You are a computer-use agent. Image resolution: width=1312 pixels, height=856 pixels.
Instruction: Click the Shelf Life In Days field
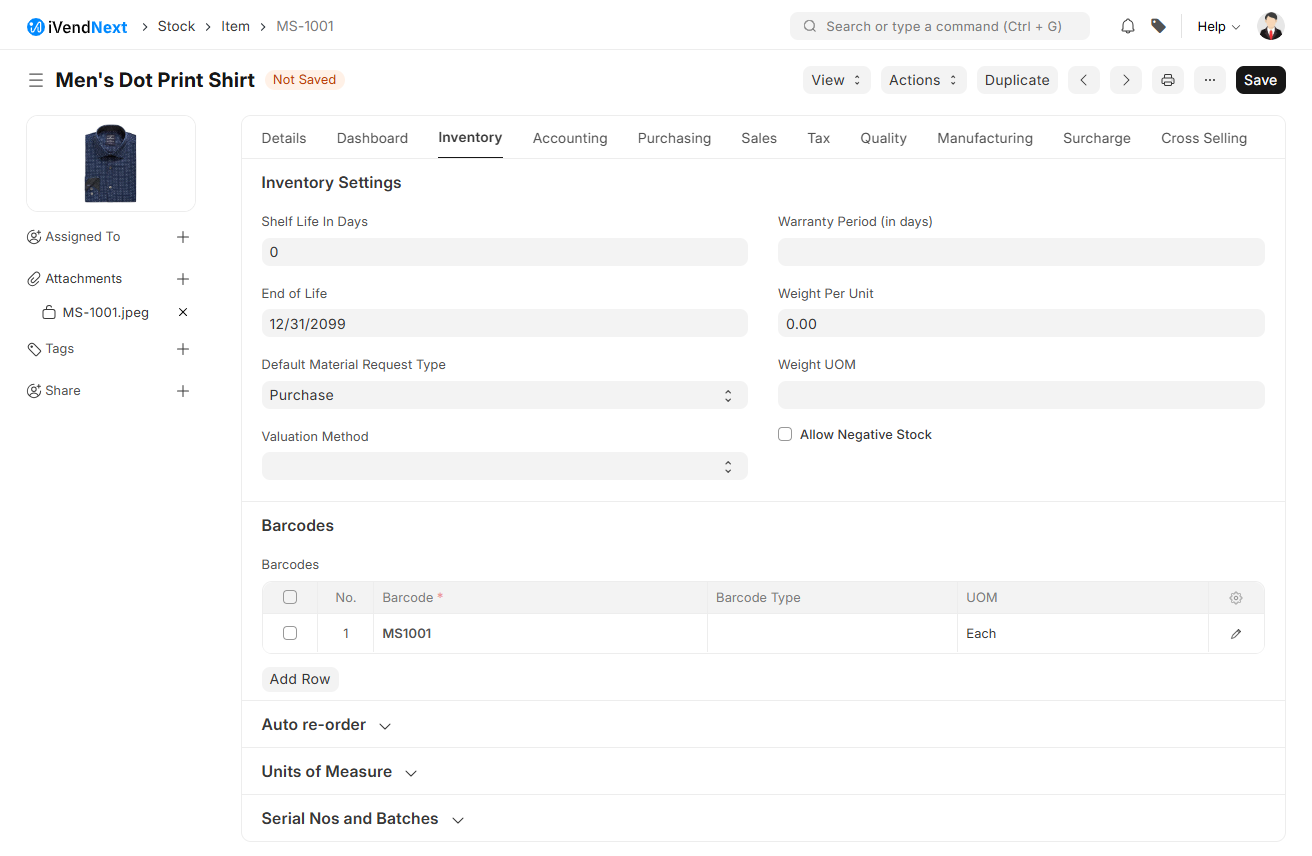(x=505, y=252)
